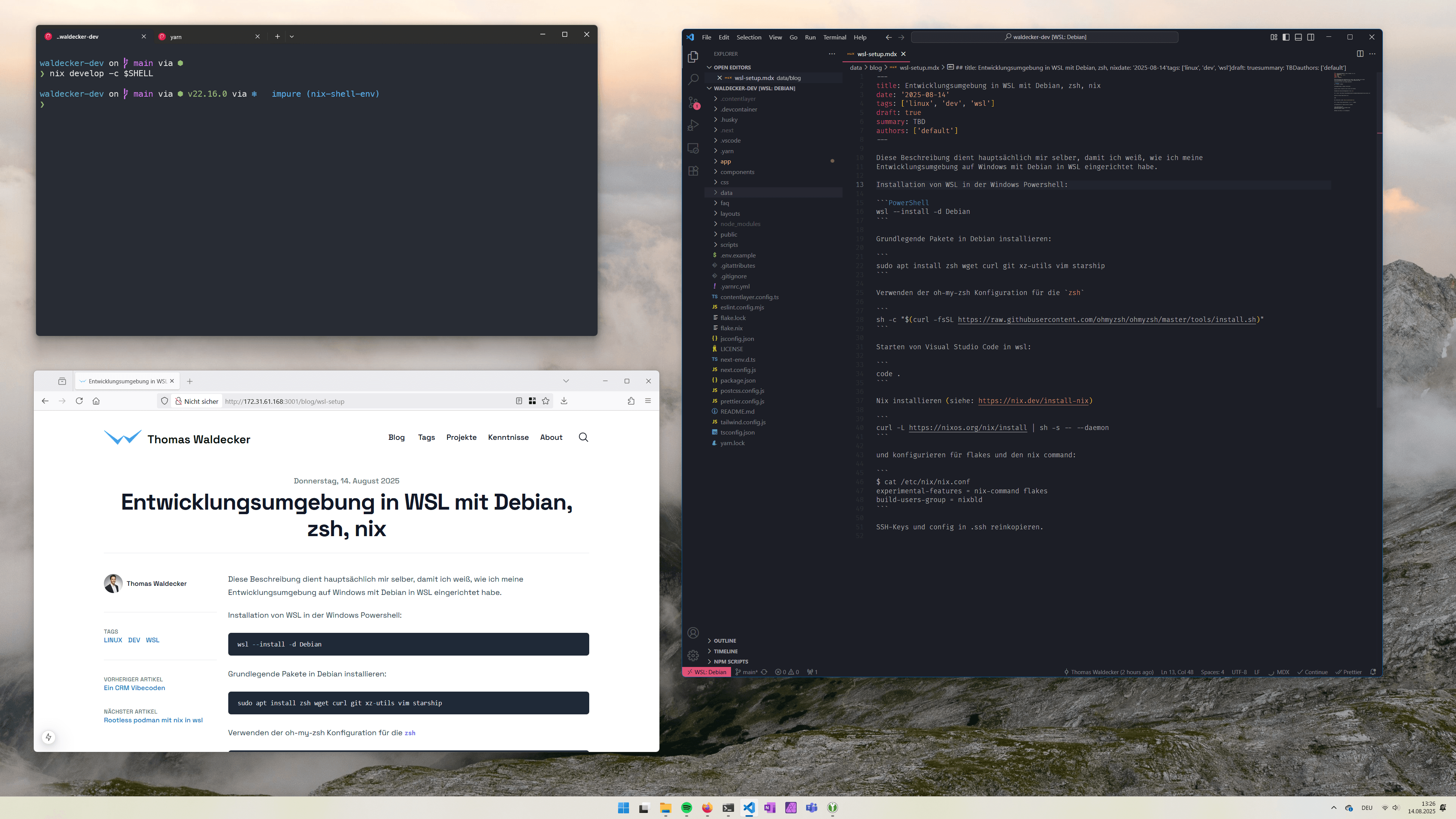Viewport: 1456px width, 819px height.
Task: Split the VS Code editor to the right
Action: [1360, 54]
